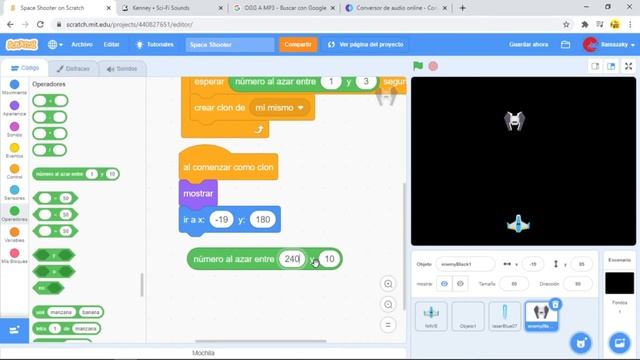The height and width of the screenshot is (360, 640).
Task: Open the language globe menu
Action: click(55, 44)
